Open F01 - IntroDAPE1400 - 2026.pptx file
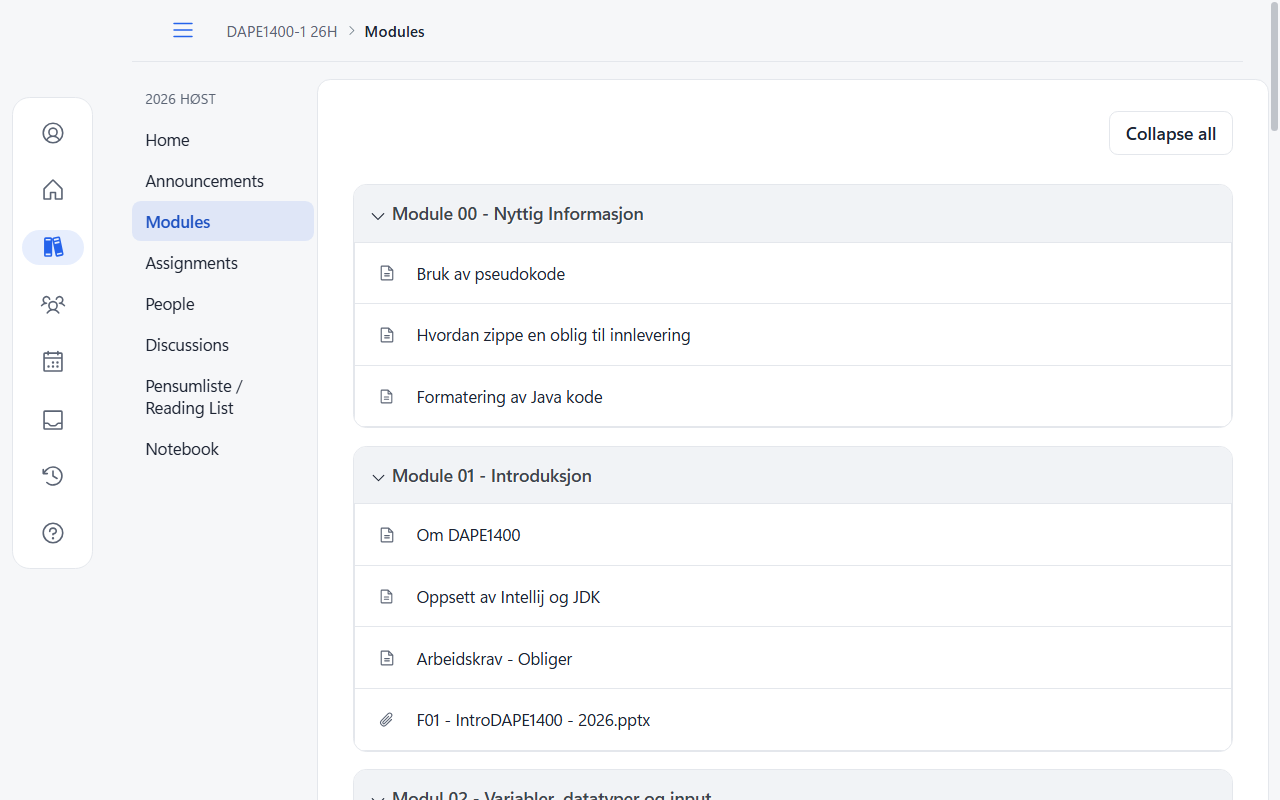Viewport: 1280px width, 800px height. pos(534,720)
